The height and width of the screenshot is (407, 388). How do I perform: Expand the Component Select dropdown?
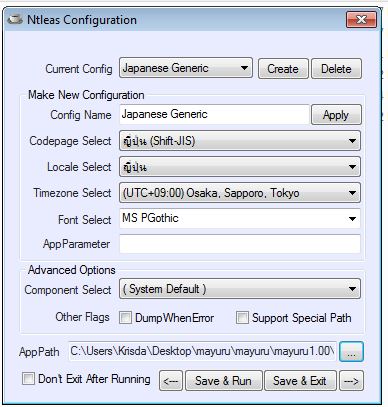click(x=240, y=289)
